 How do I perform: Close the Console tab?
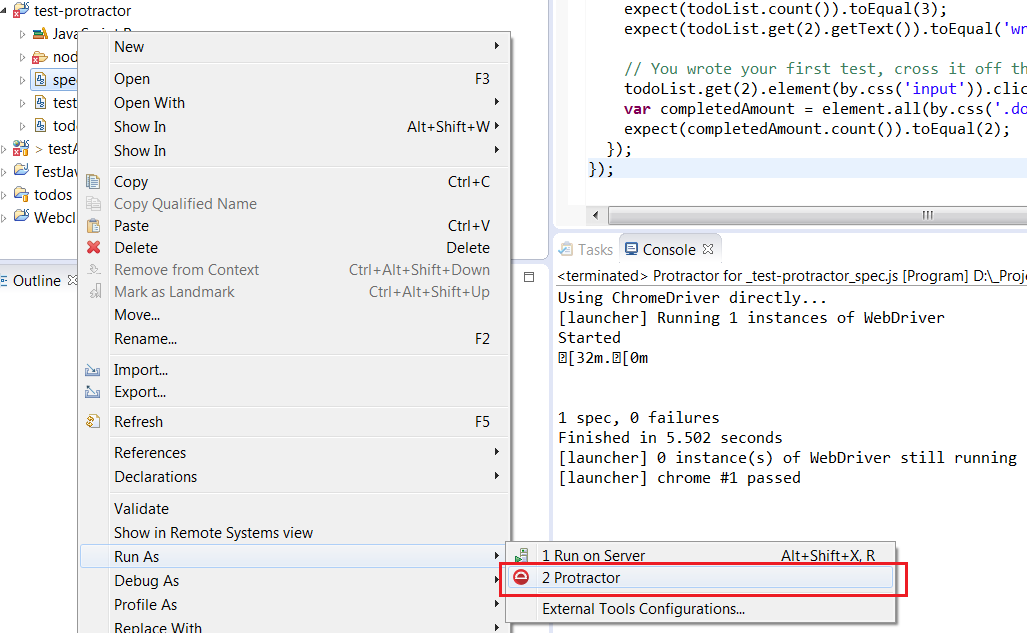pyautogui.click(x=708, y=250)
